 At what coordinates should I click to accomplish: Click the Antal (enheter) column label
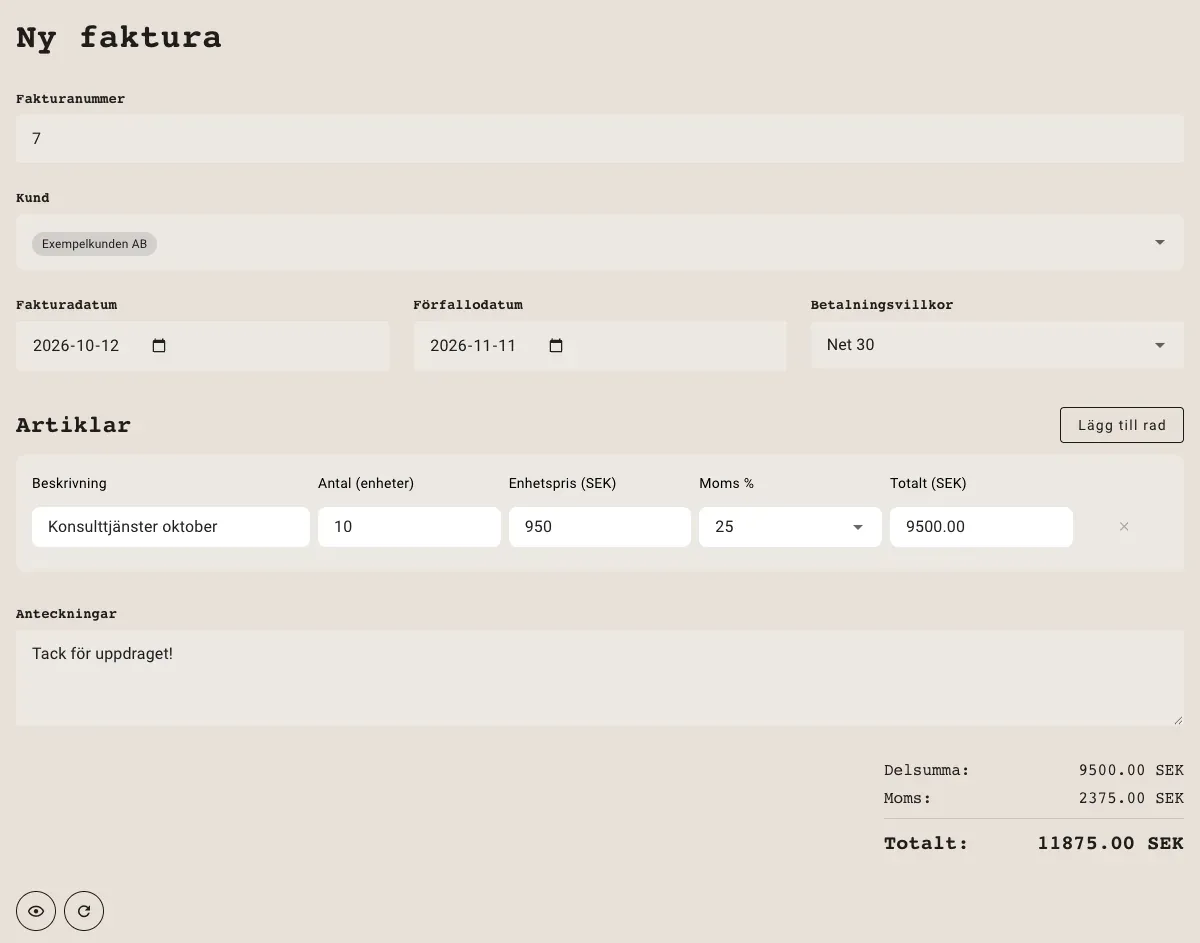tap(366, 483)
